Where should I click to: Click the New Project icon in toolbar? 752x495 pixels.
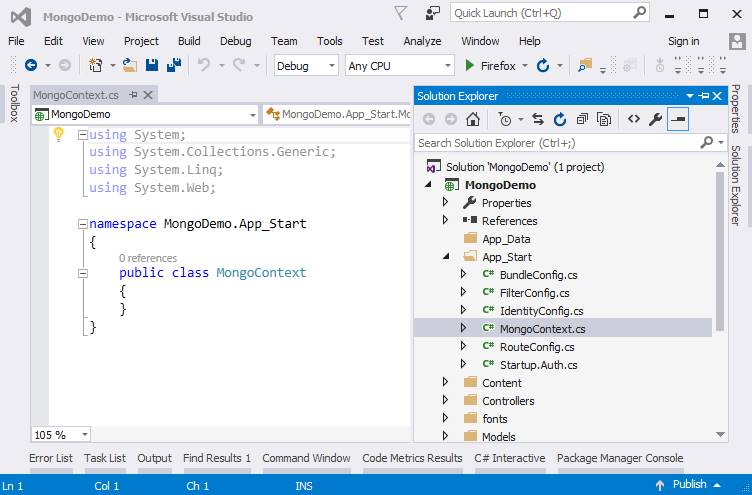[x=95, y=65]
